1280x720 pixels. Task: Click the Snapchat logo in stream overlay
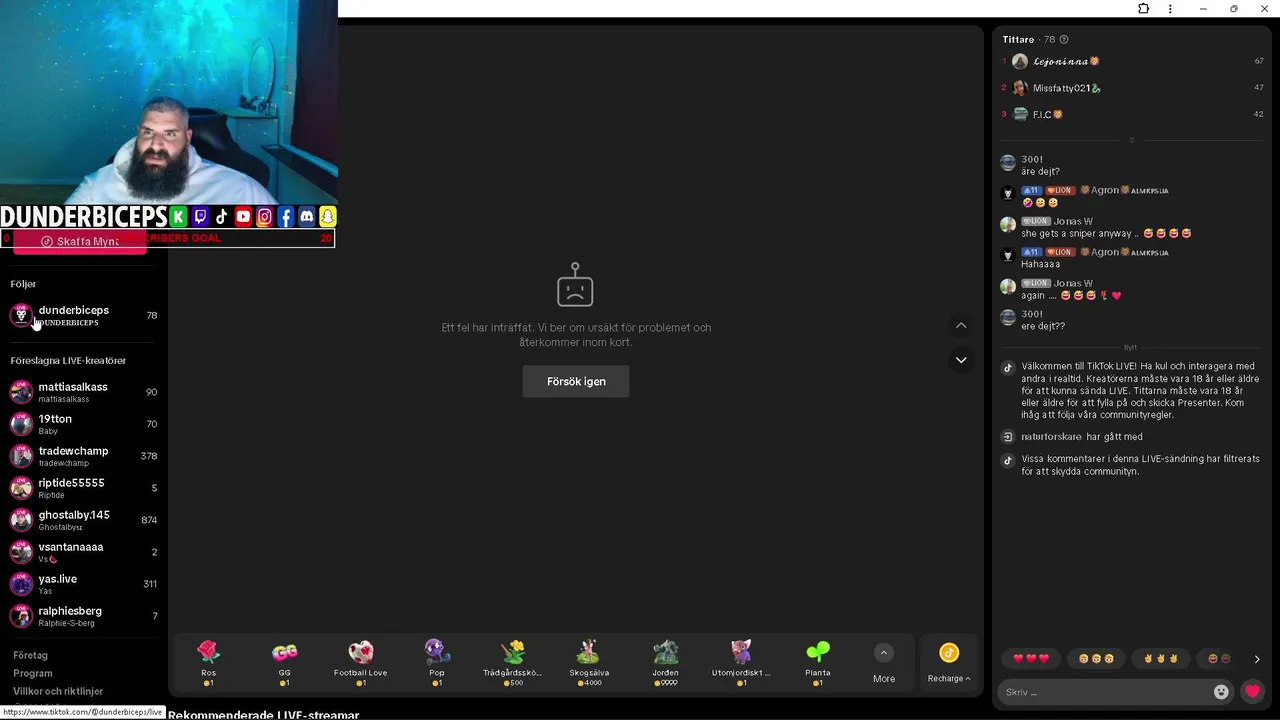pyautogui.click(x=328, y=217)
